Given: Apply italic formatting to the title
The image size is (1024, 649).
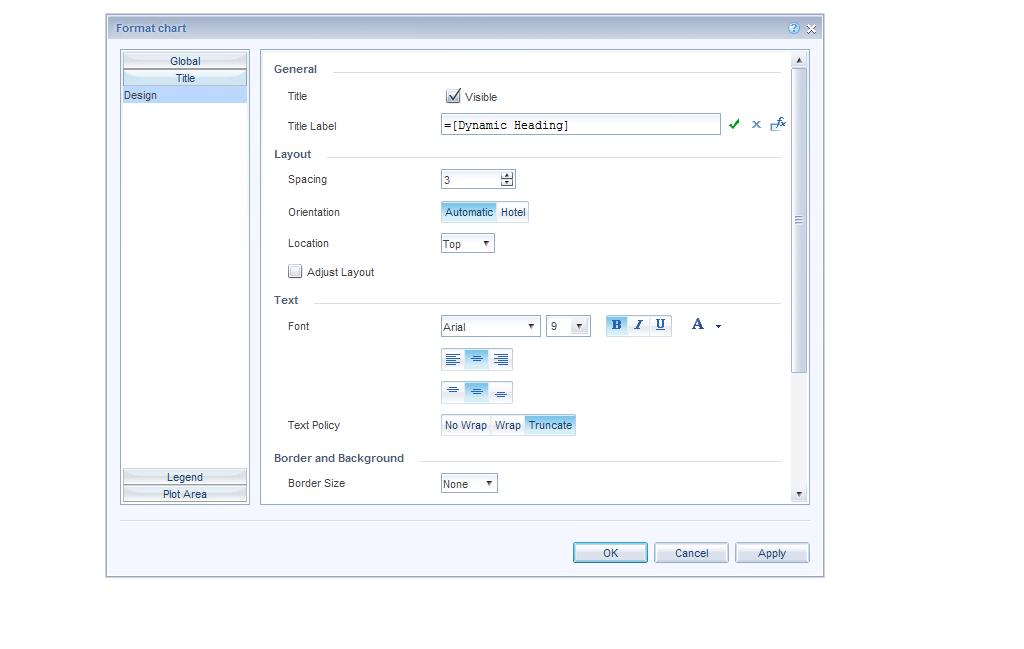Looking at the screenshot, I should pos(638,324).
